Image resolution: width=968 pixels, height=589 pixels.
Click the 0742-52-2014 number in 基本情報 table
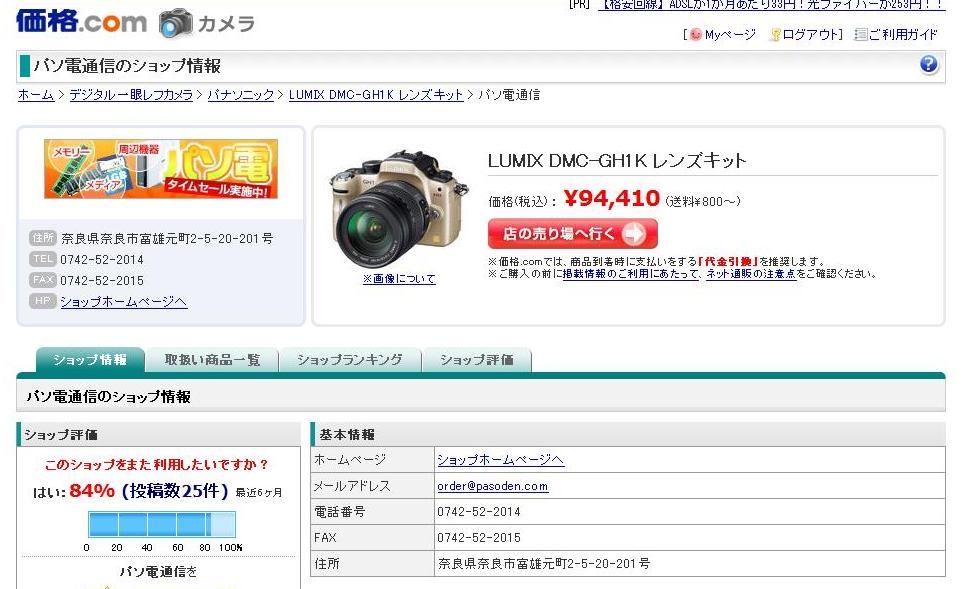click(x=479, y=512)
